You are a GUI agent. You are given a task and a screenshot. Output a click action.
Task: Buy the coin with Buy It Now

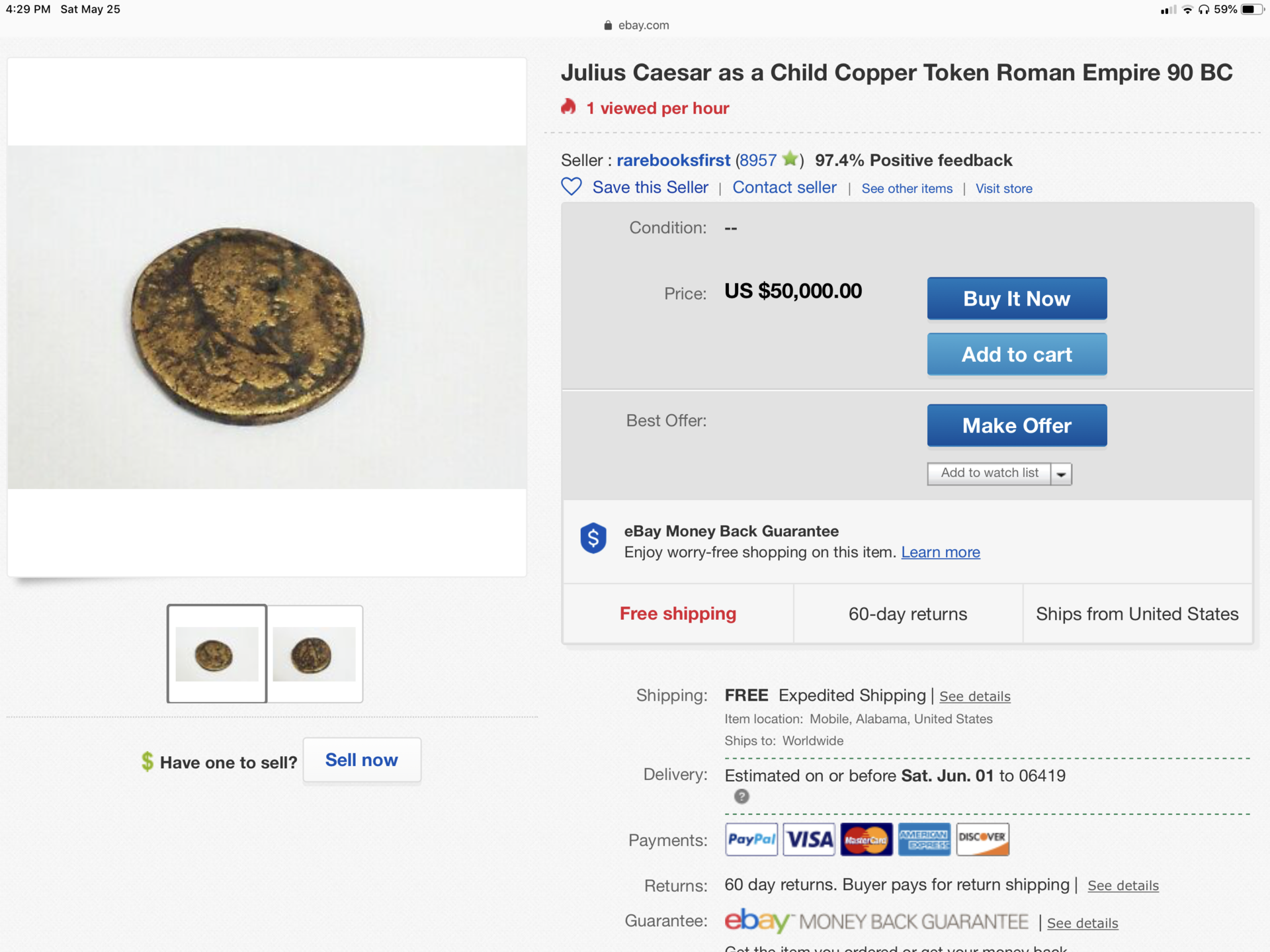1017,298
